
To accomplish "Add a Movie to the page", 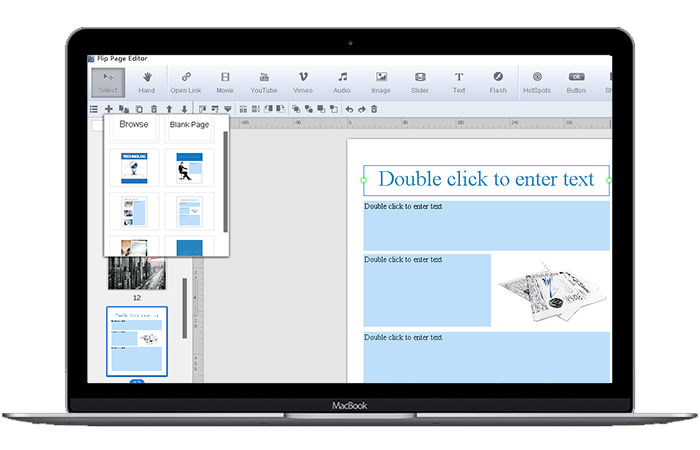I will pos(225,81).
